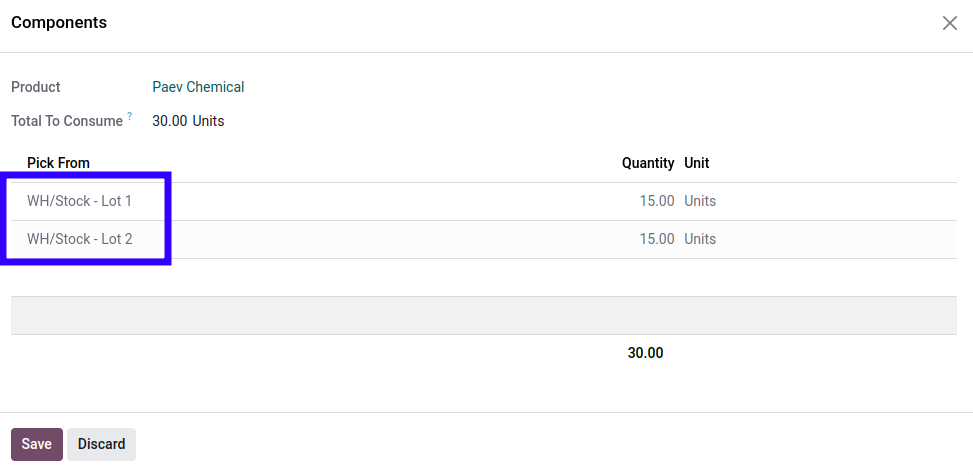Sort by the Pick From column header
Image resolution: width=973 pixels, height=475 pixels.
58,163
